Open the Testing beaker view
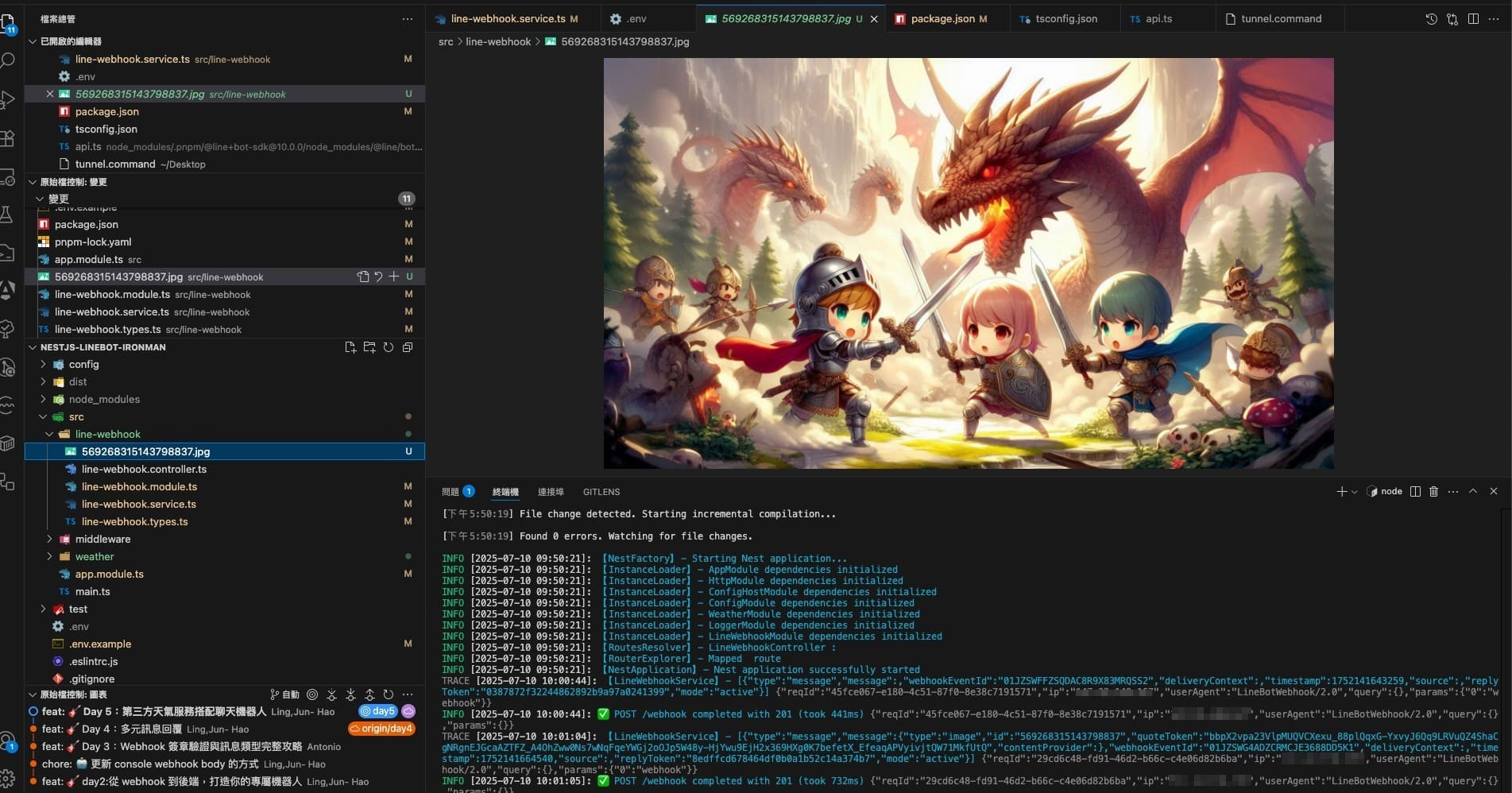1512x793 pixels. [x=7, y=215]
